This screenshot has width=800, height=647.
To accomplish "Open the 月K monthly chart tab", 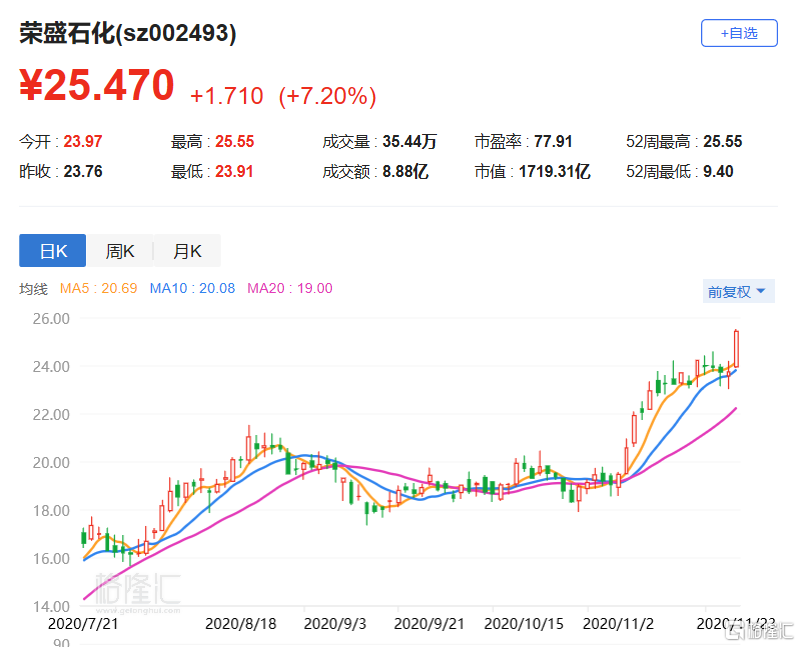I will (187, 251).
